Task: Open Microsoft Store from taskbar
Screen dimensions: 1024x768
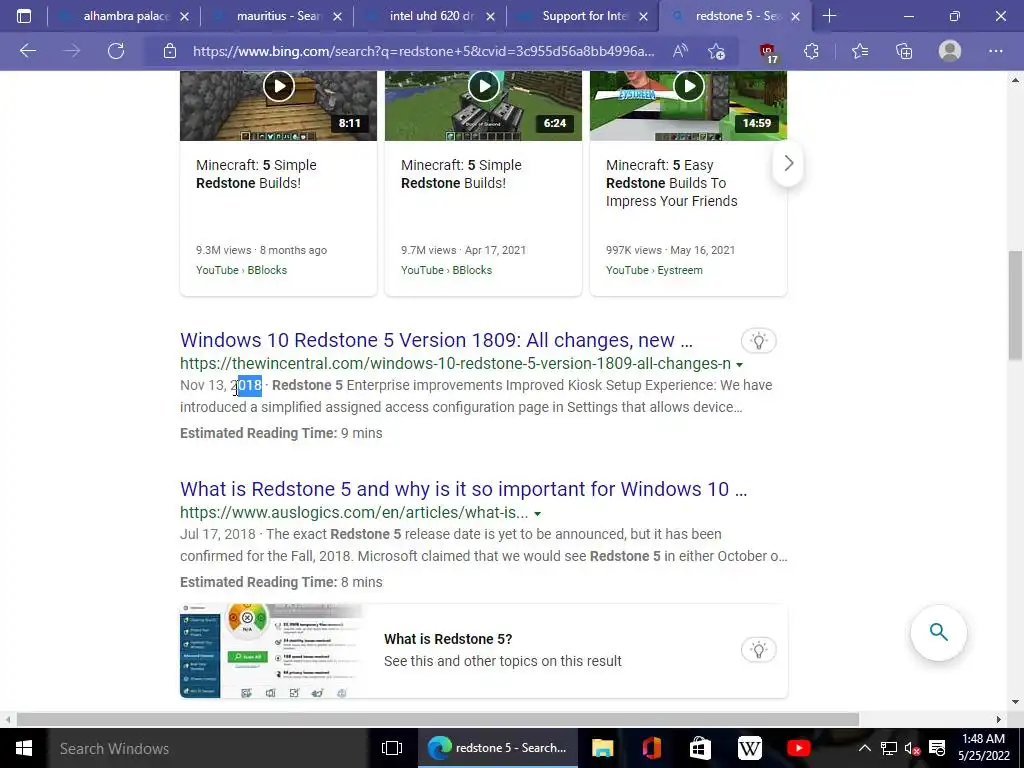Action: pos(700,748)
